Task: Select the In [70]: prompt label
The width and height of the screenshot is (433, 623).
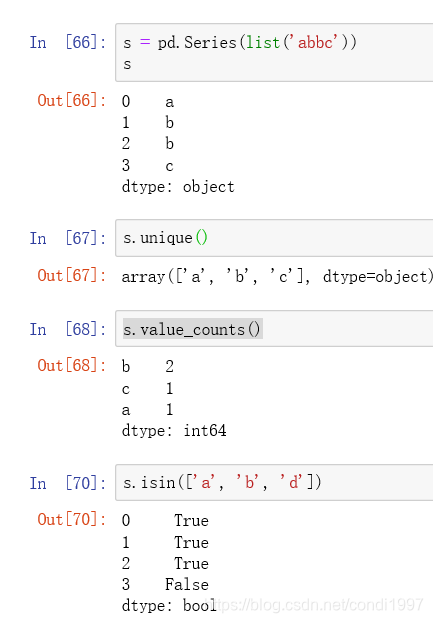Action: 68,483
